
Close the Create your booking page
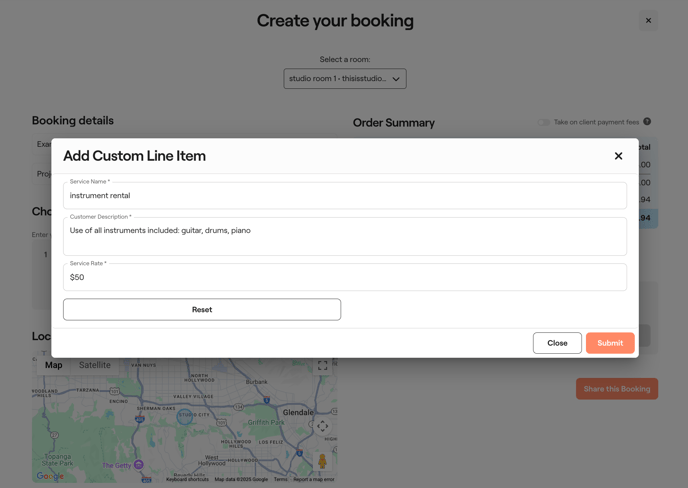pyautogui.click(x=648, y=20)
